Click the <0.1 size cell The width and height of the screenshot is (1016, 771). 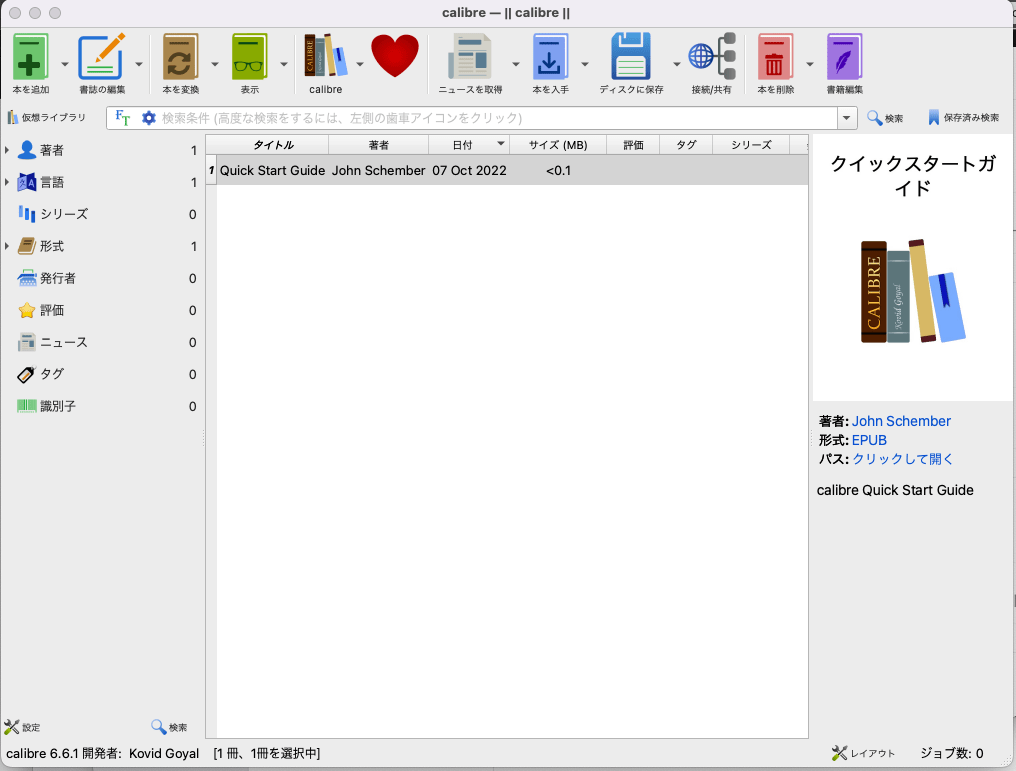pos(558,170)
